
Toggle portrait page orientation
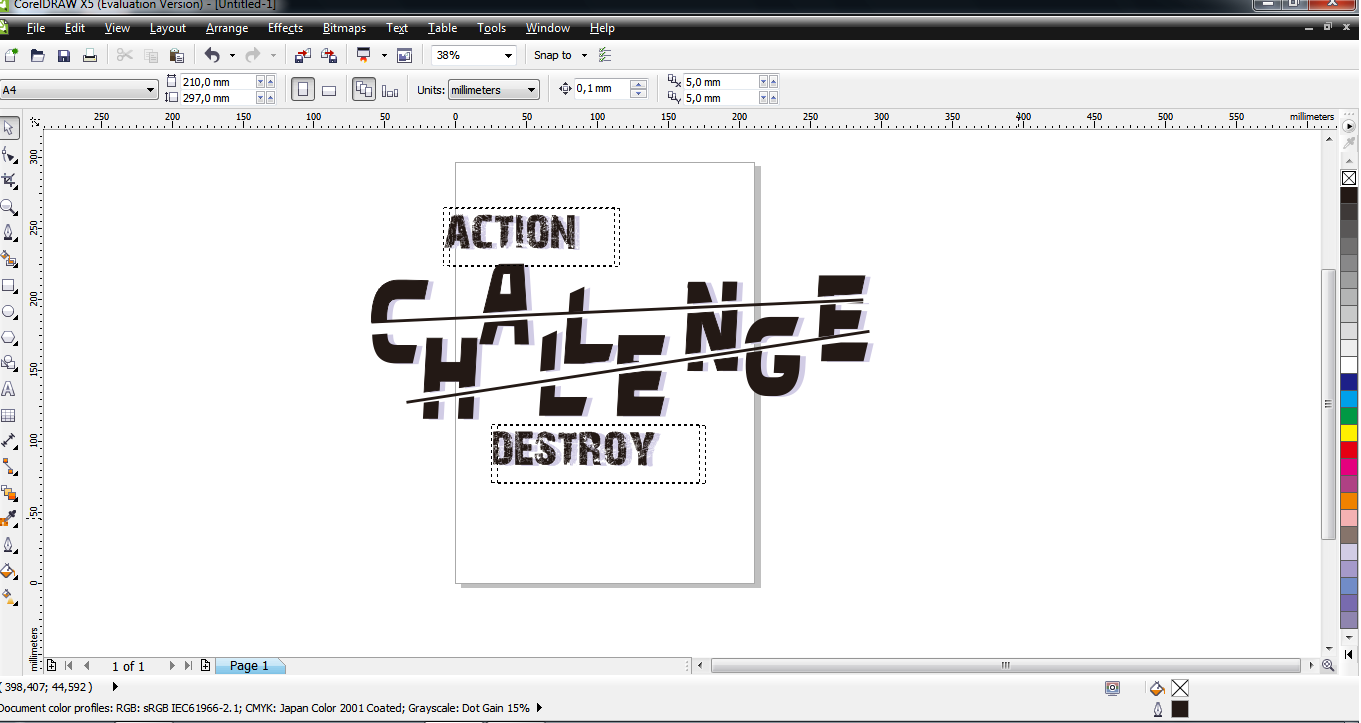click(x=302, y=89)
